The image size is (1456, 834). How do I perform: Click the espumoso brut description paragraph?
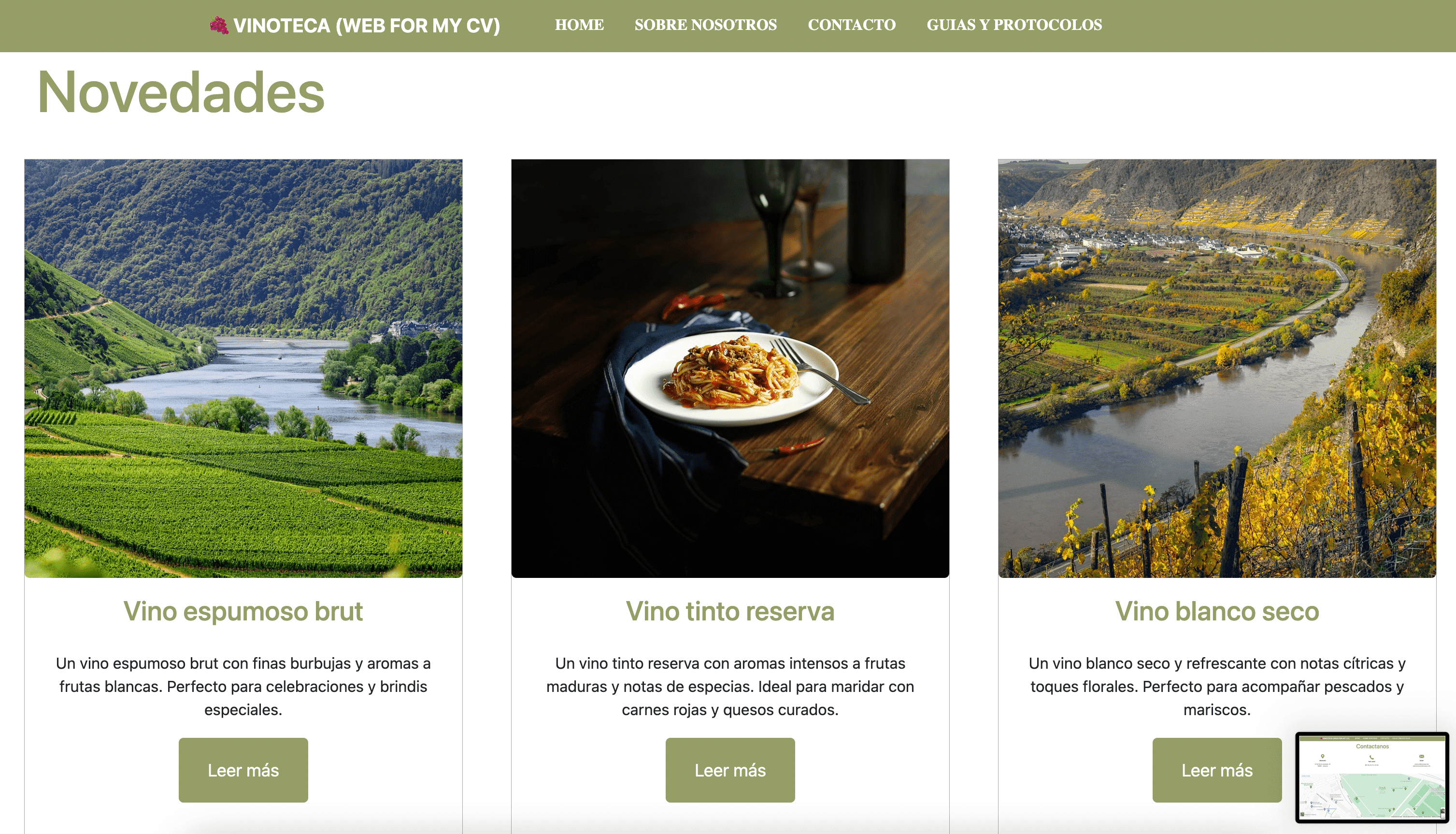tap(243, 686)
